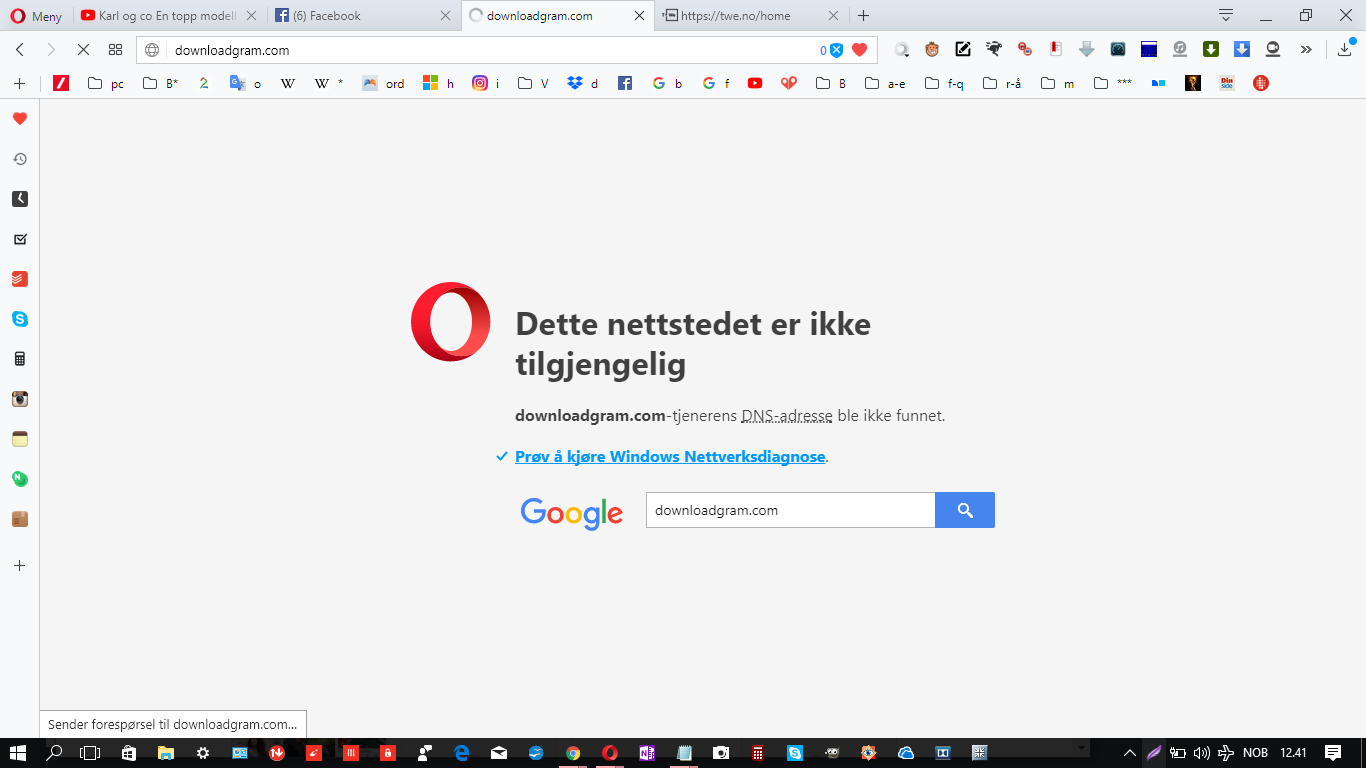The width and height of the screenshot is (1366, 768).
Task: Switch to the https://twe.no/home tab
Action: (753, 16)
